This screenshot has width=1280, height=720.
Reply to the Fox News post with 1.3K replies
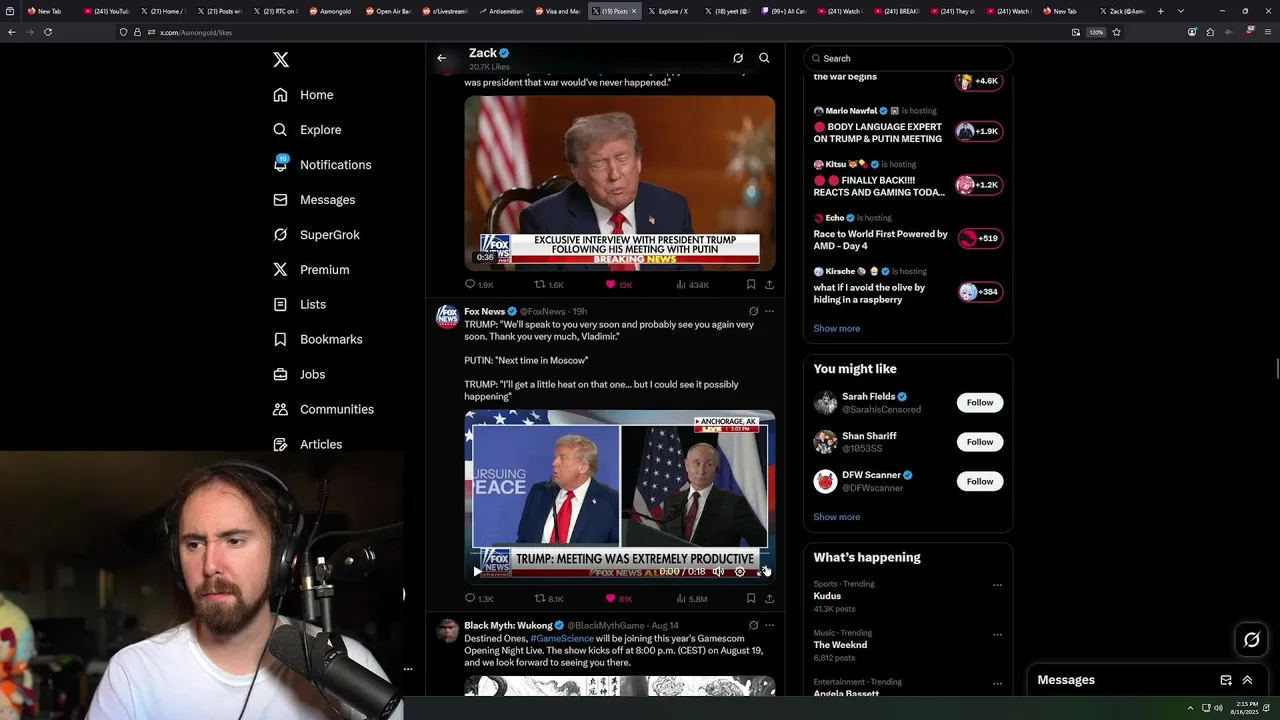479,599
